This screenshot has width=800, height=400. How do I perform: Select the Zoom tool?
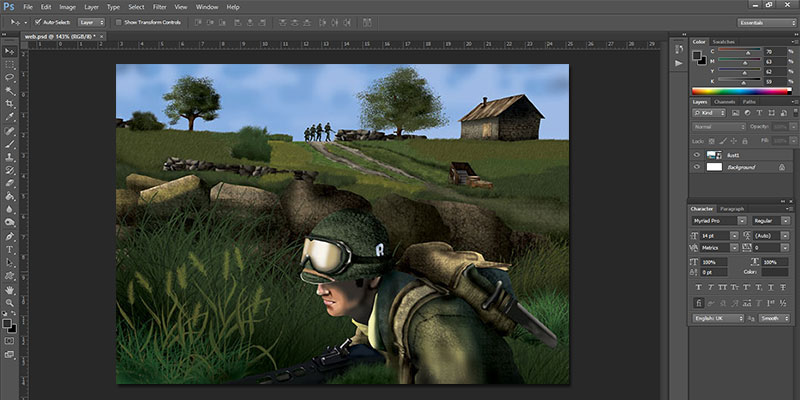pos(10,303)
